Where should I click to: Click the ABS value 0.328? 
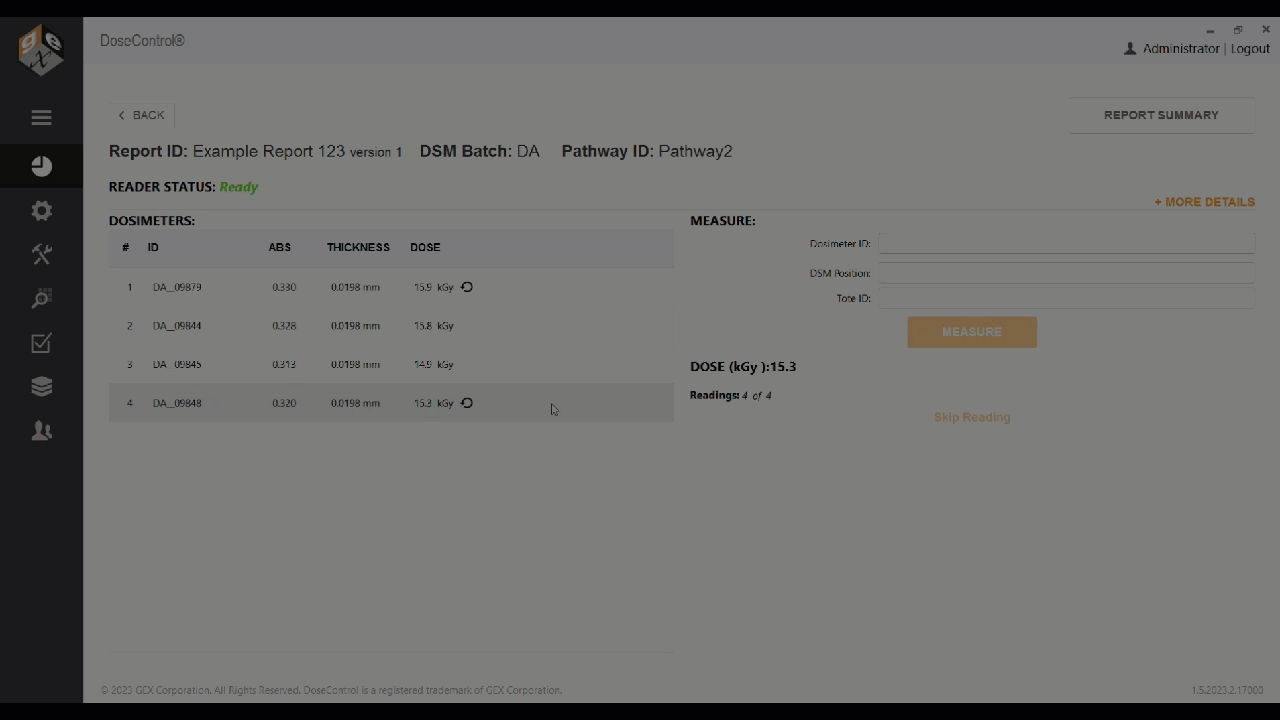click(284, 326)
